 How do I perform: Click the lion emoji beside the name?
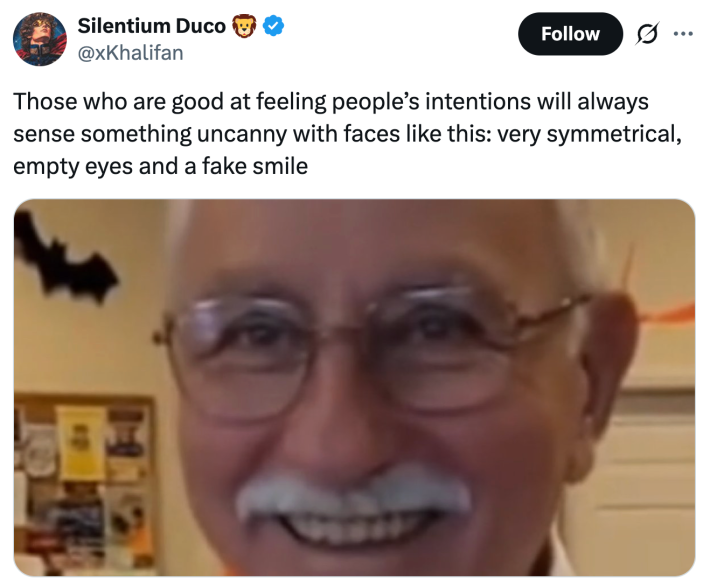tap(245, 26)
